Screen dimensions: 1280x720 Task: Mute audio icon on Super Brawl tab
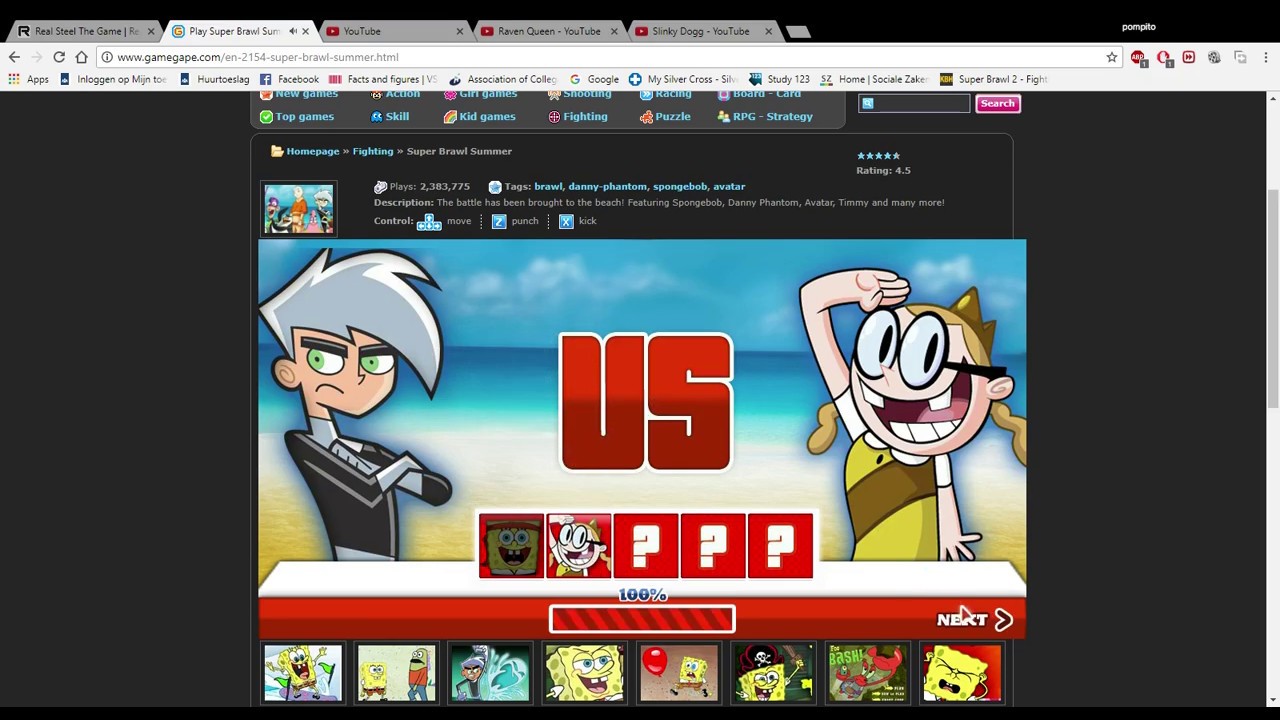click(x=292, y=31)
